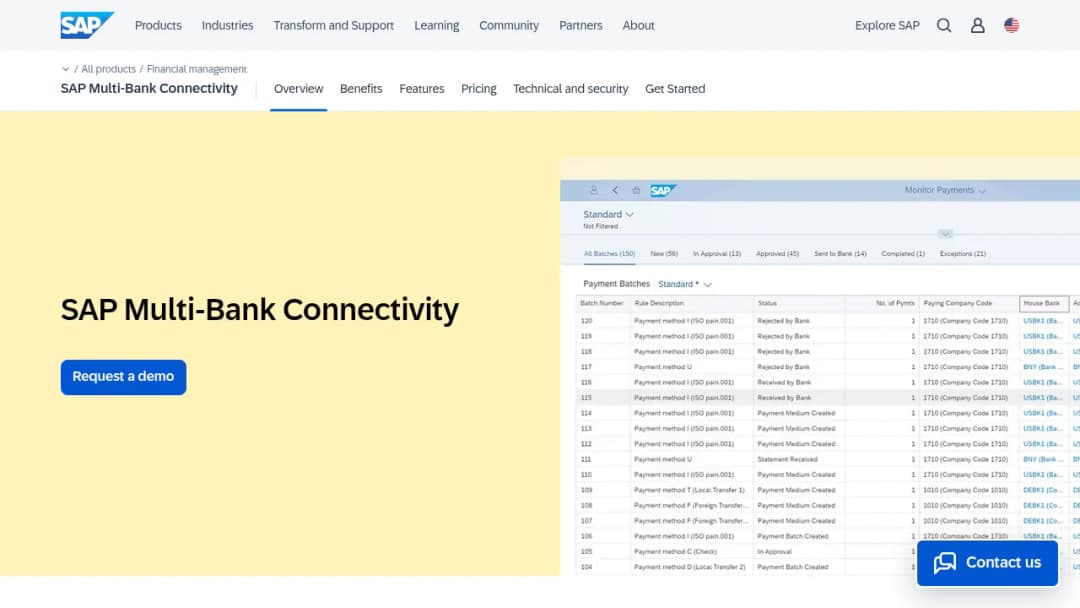1080x608 pixels.
Task: Select In Approval (13) tab
Action: [x=717, y=253]
